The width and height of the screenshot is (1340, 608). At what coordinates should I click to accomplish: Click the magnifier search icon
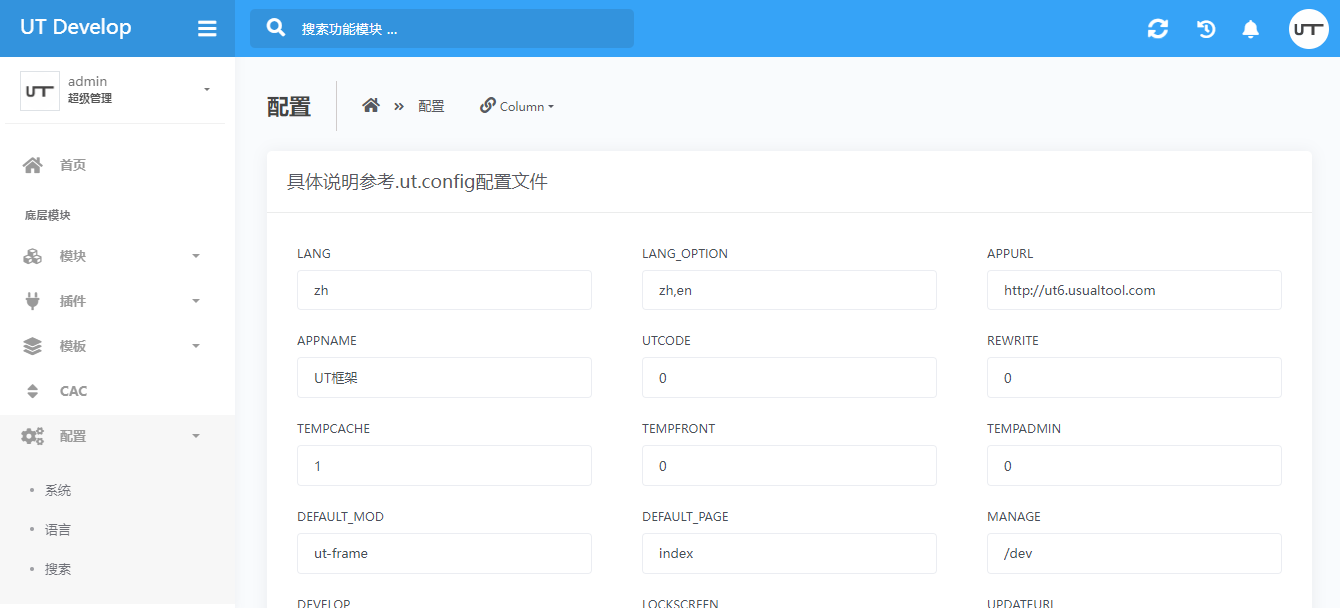point(277,28)
